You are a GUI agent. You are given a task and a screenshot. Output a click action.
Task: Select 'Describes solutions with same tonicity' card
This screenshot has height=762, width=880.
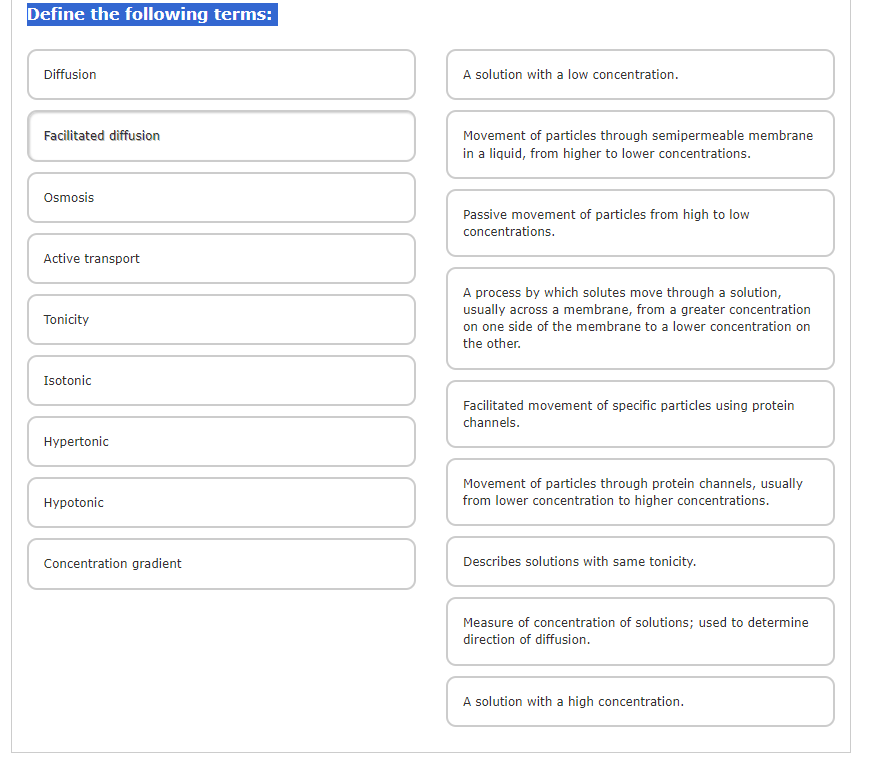point(640,562)
